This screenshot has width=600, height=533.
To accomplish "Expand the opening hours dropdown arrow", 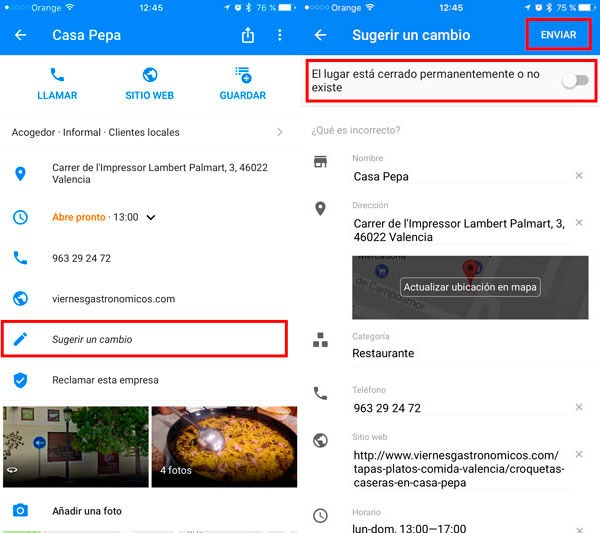I will tap(151, 217).
